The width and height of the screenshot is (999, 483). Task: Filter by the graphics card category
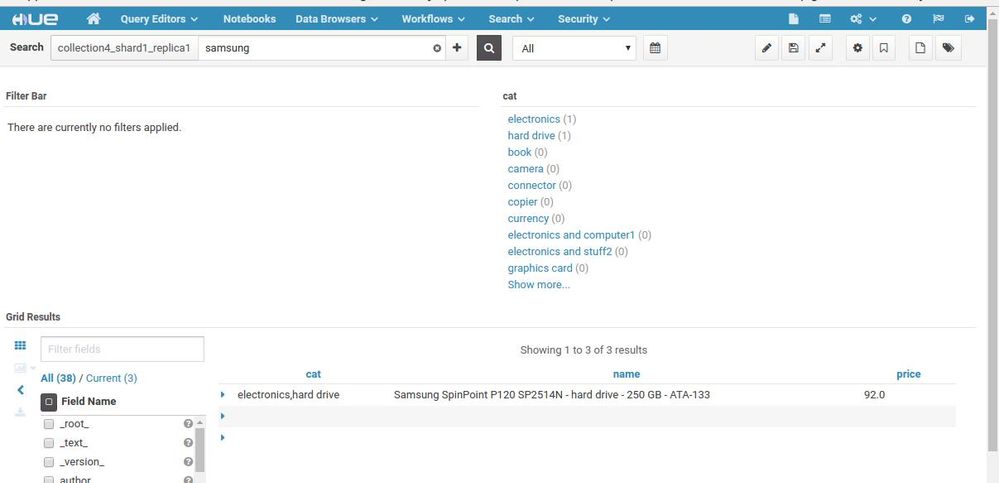point(540,268)
